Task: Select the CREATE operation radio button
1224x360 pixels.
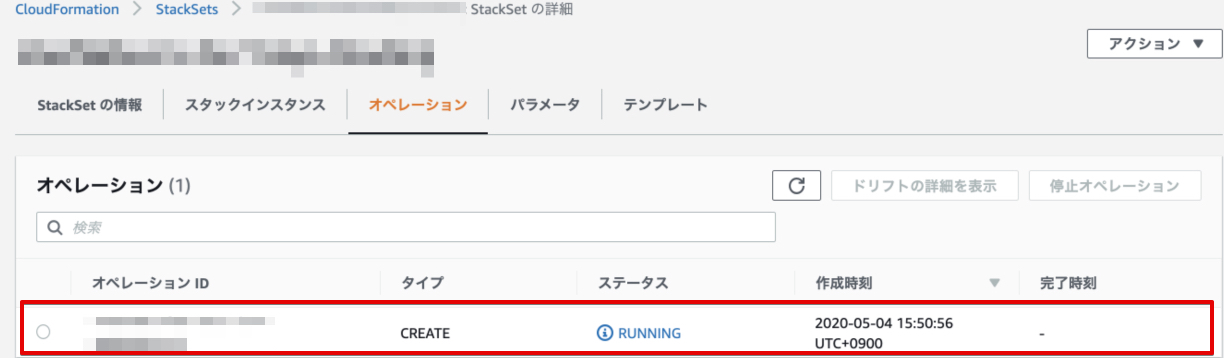Action: [x=43, y=332]
